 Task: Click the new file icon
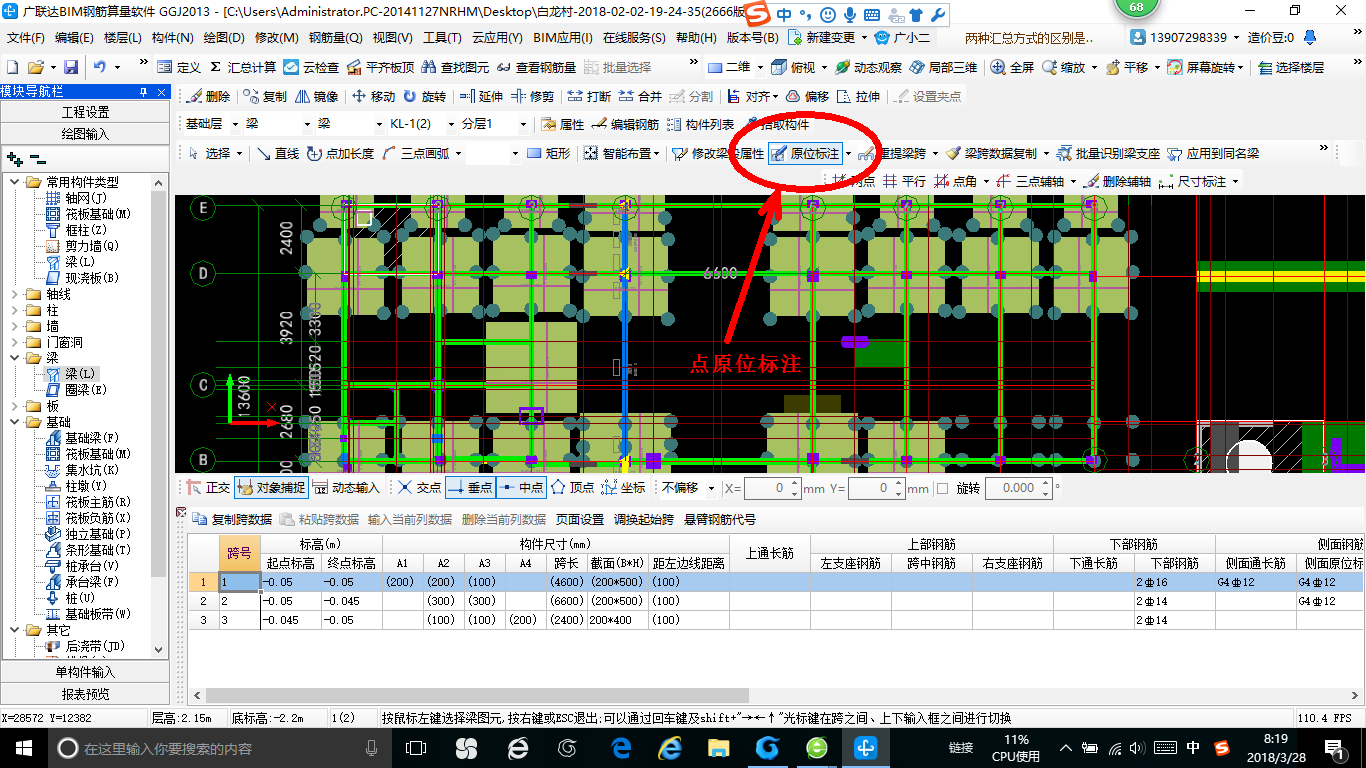pyautogui.click(x=12, y=67)
